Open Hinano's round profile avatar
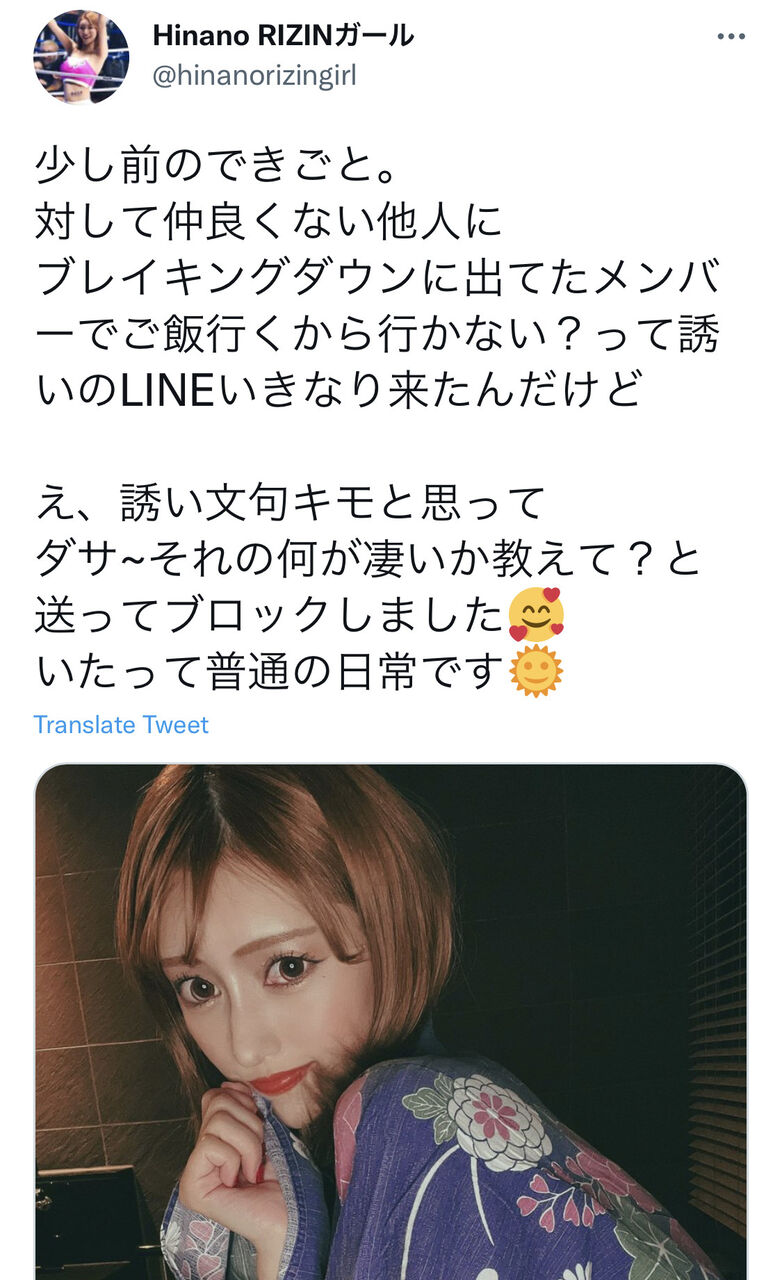 (x=80, y=56)
